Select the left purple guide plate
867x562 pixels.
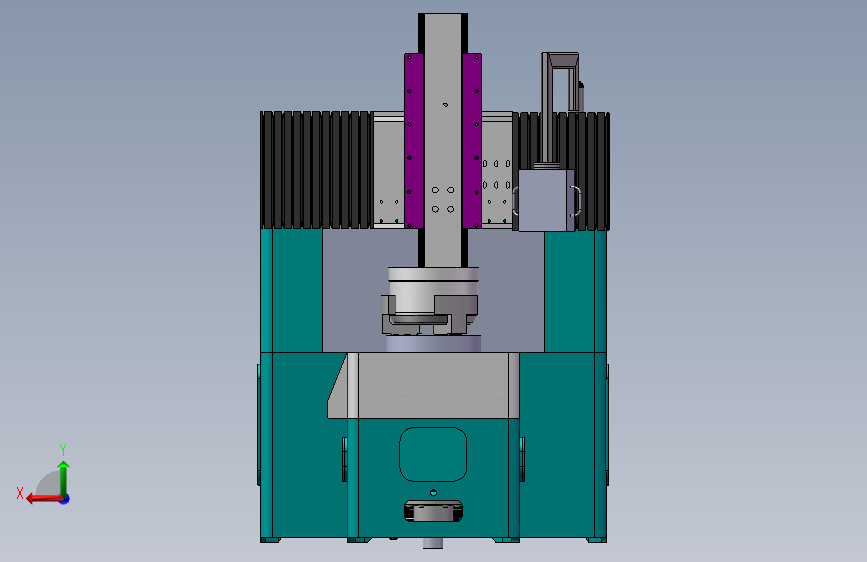pyautogui.click(x=414, y=140)
